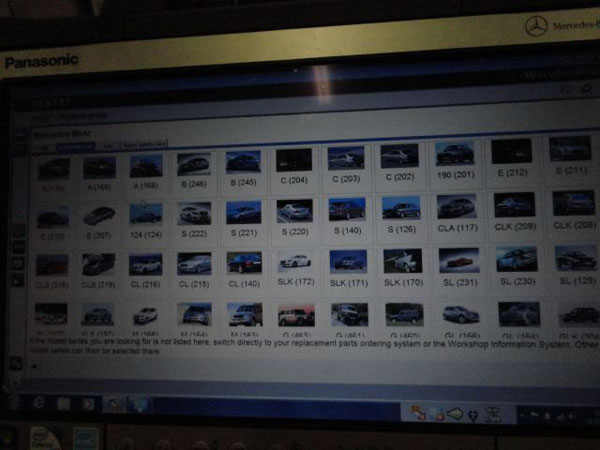
Task: Select the SL (230) model series
Action: (x=517, y=267)
